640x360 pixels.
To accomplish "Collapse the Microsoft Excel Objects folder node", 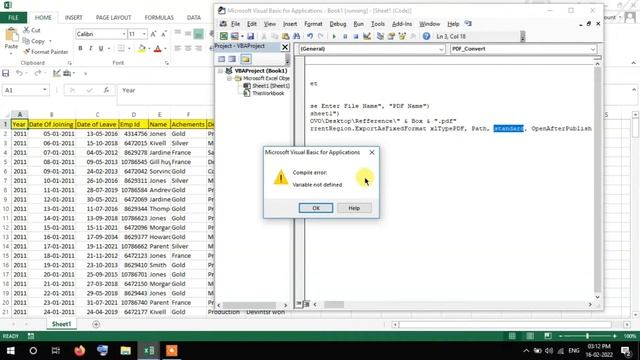I will (x=229, y=78).
